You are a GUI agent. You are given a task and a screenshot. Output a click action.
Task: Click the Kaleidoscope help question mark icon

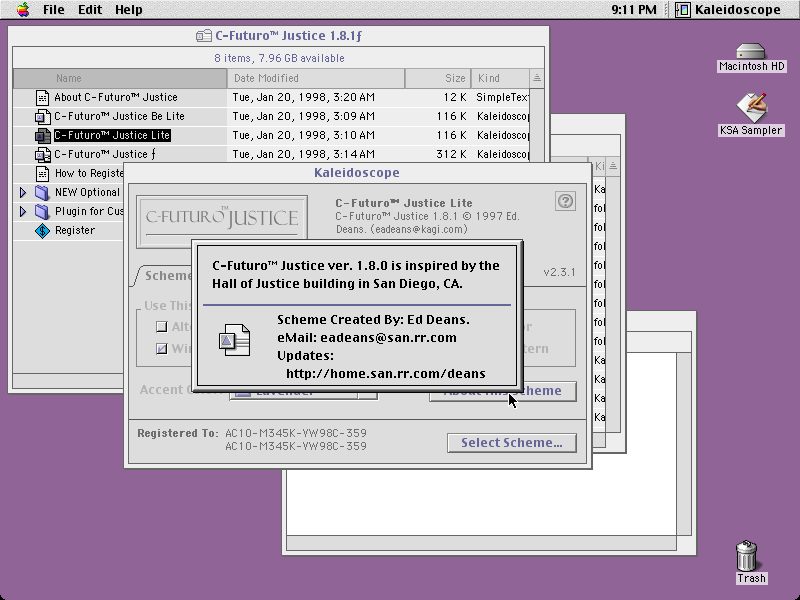click(565, 201)
